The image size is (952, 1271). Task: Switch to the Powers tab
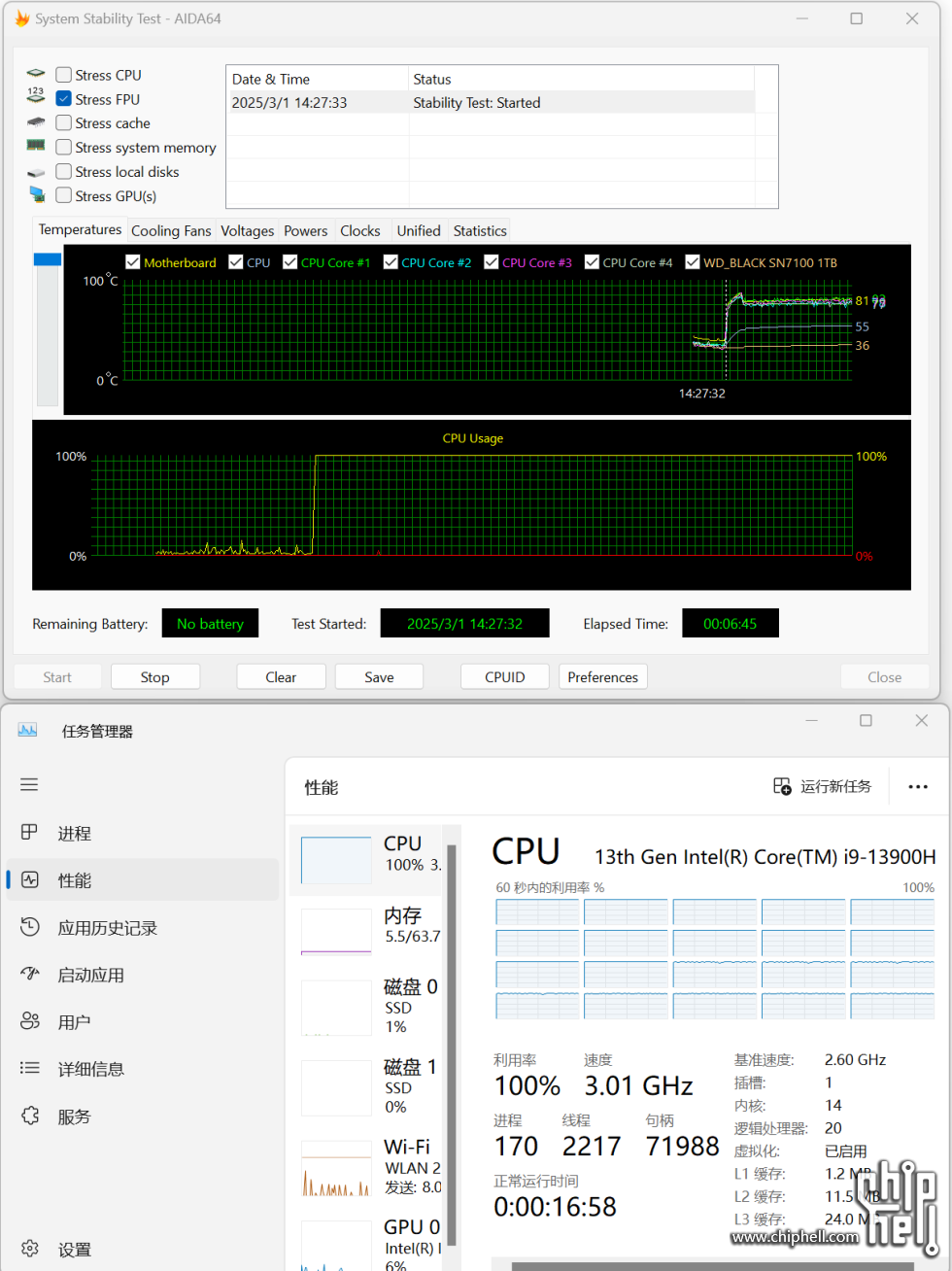(306, 231)
